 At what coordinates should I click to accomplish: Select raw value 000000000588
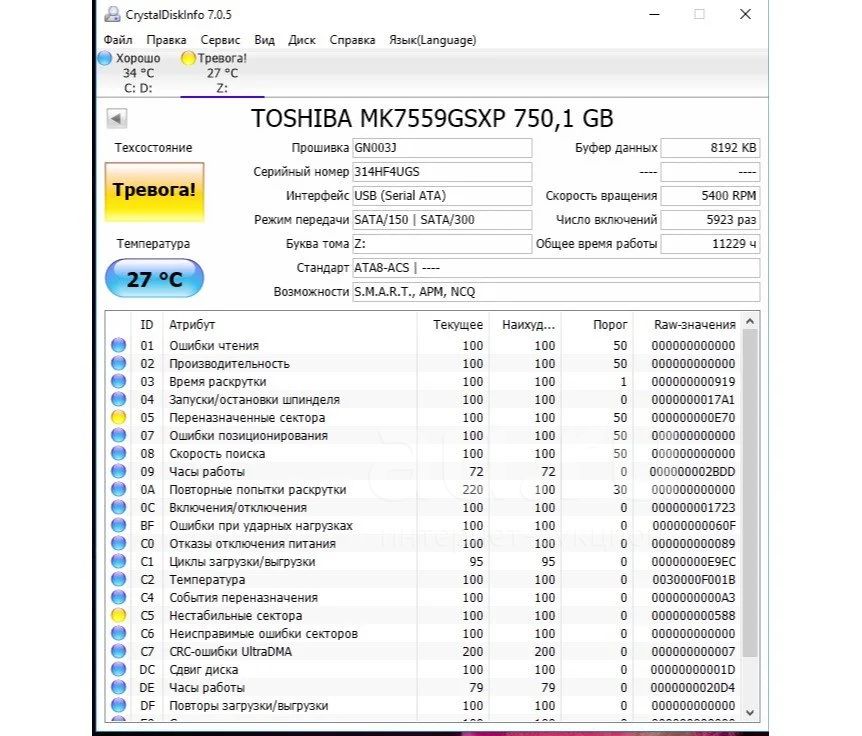point(693,616)
